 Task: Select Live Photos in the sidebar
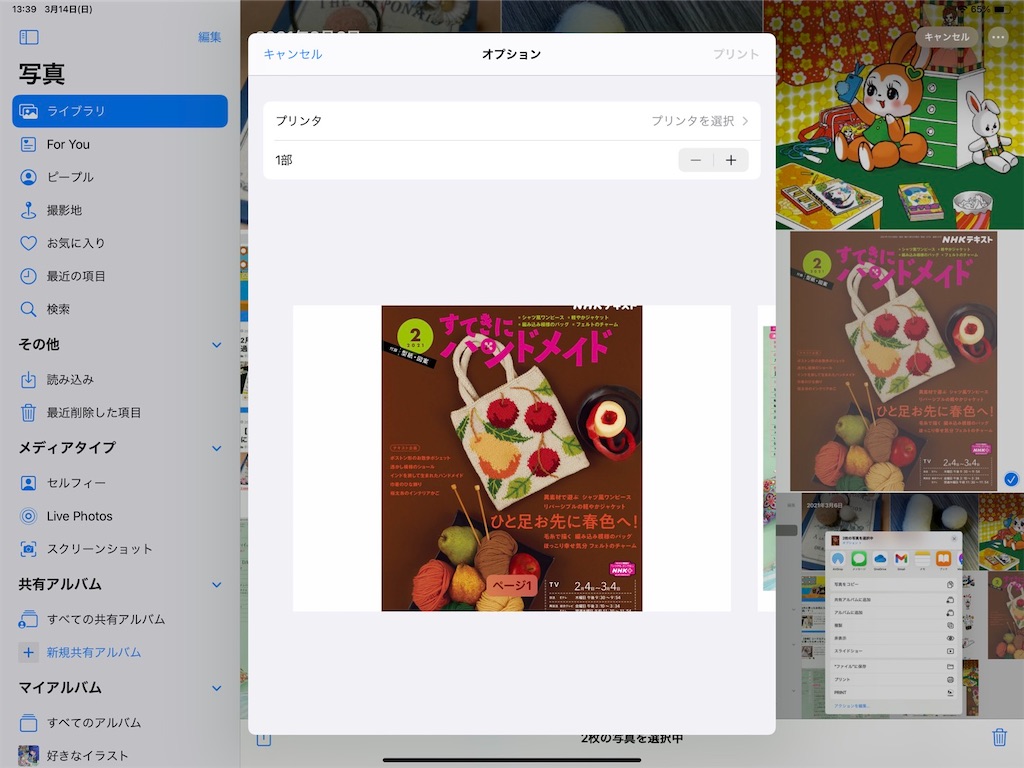coord(120,516)
